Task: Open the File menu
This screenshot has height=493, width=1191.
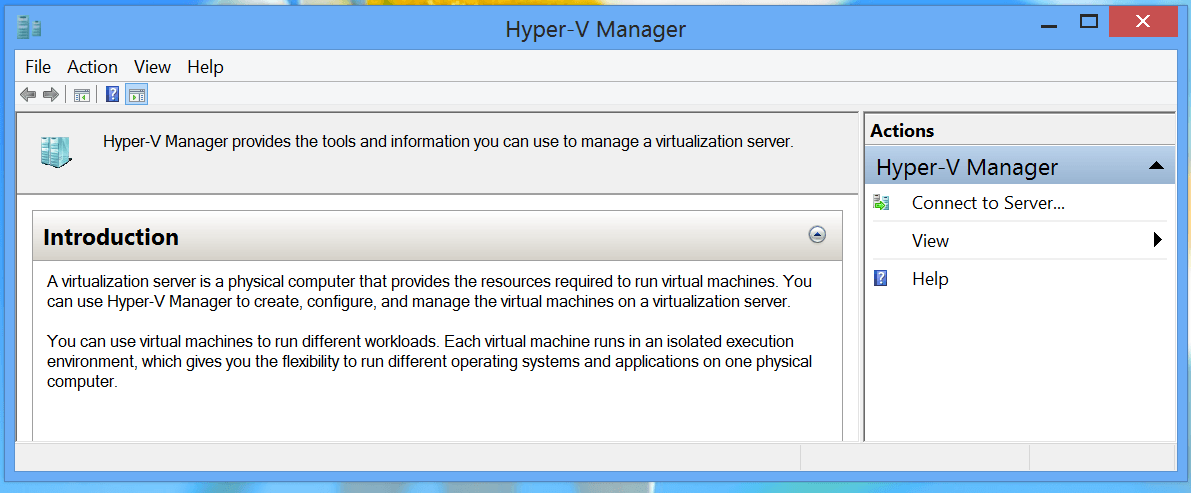Action: click(x=38, y=67)
